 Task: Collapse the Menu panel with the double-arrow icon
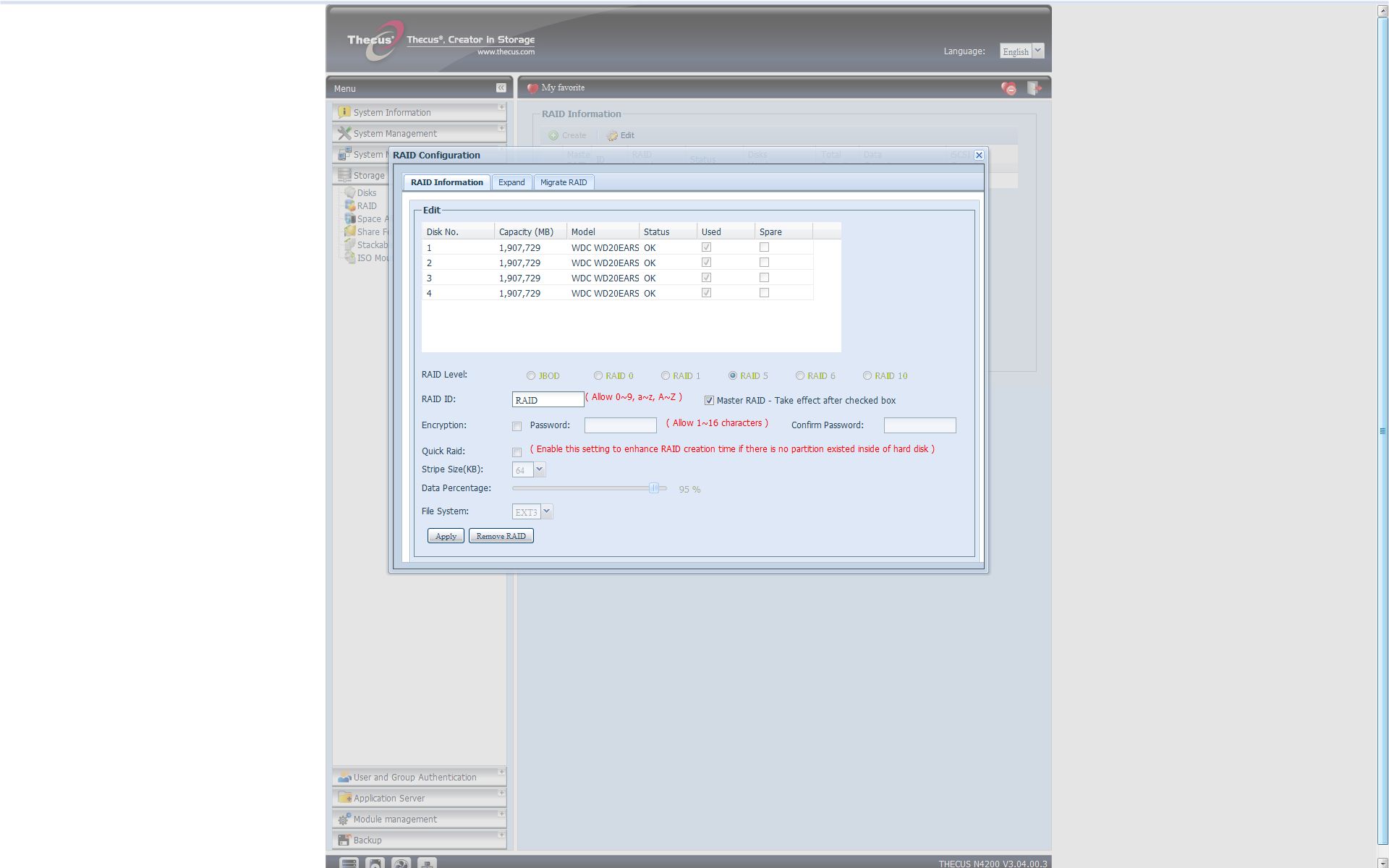pos(501,88)
